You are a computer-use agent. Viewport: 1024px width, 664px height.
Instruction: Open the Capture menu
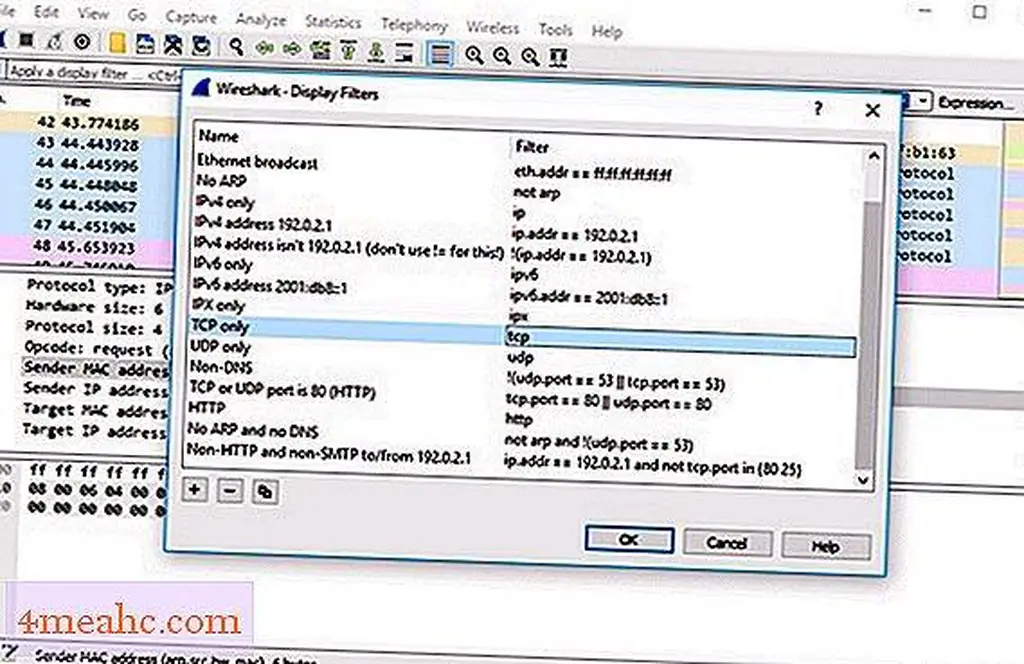coord(191,17)
